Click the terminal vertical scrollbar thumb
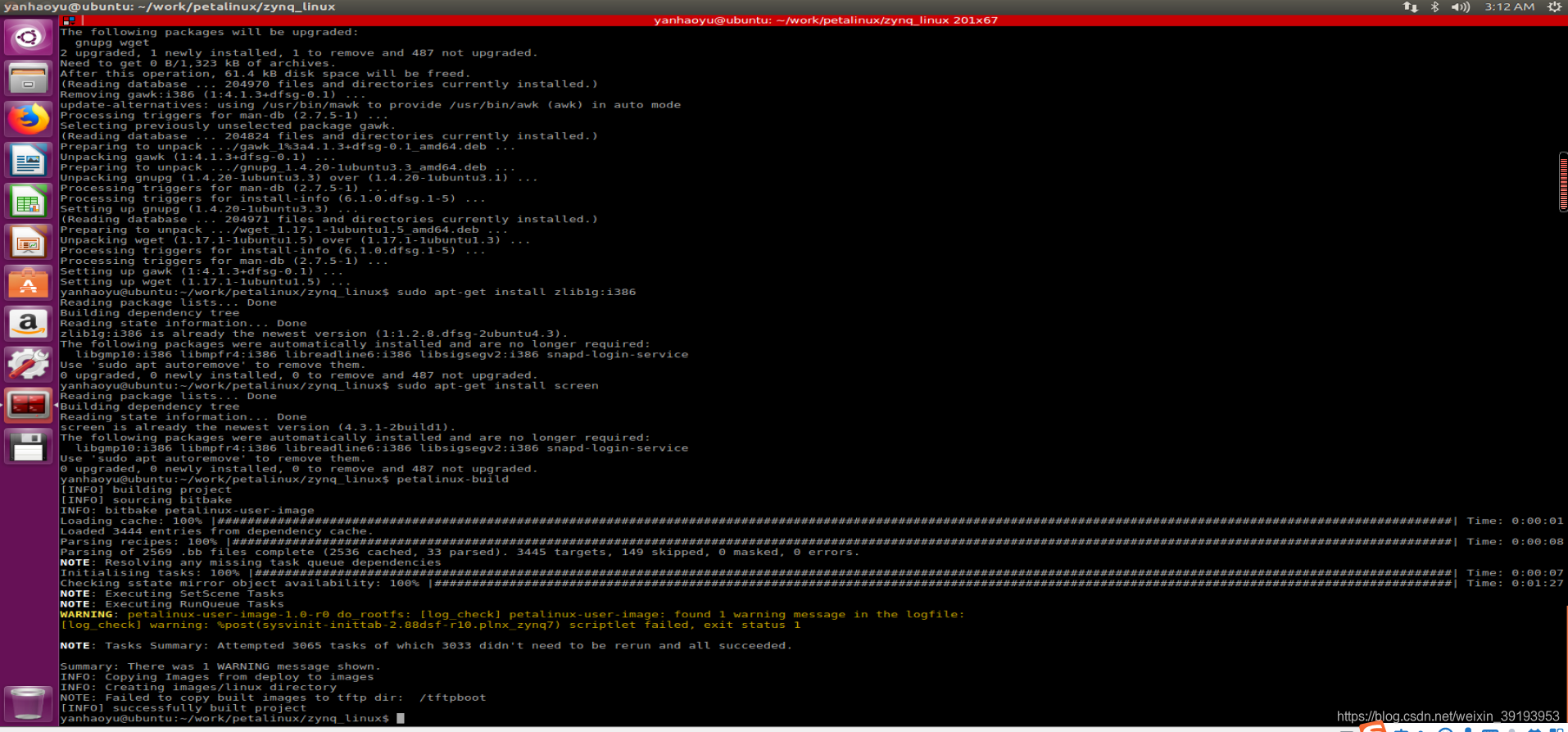The image size is (1568, 732). point(1563,182)
